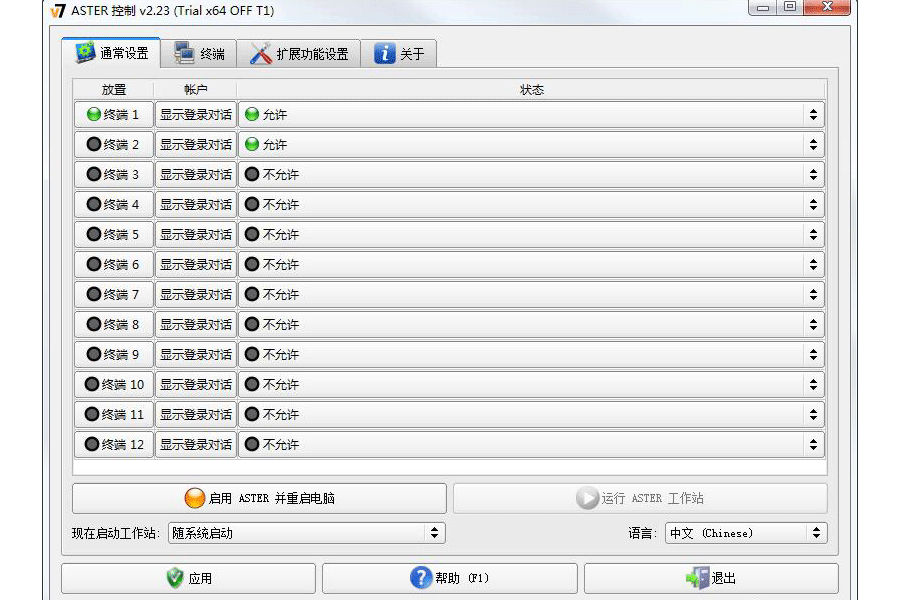Screen dimensions: 900x600
Task: Open the 中文 (Chinese) language dropdown
Action: coord(746,533)
